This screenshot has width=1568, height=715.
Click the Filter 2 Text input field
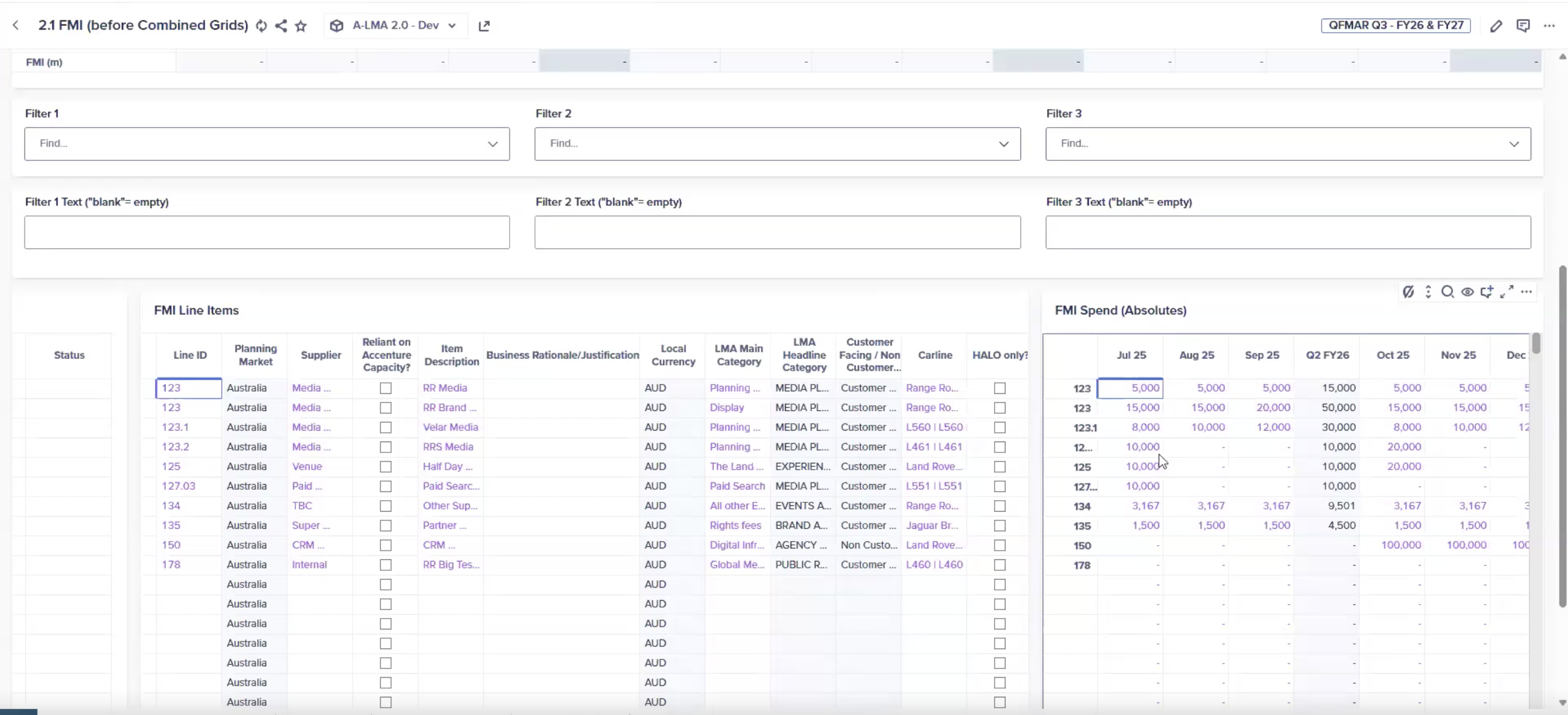pos(777,232)
